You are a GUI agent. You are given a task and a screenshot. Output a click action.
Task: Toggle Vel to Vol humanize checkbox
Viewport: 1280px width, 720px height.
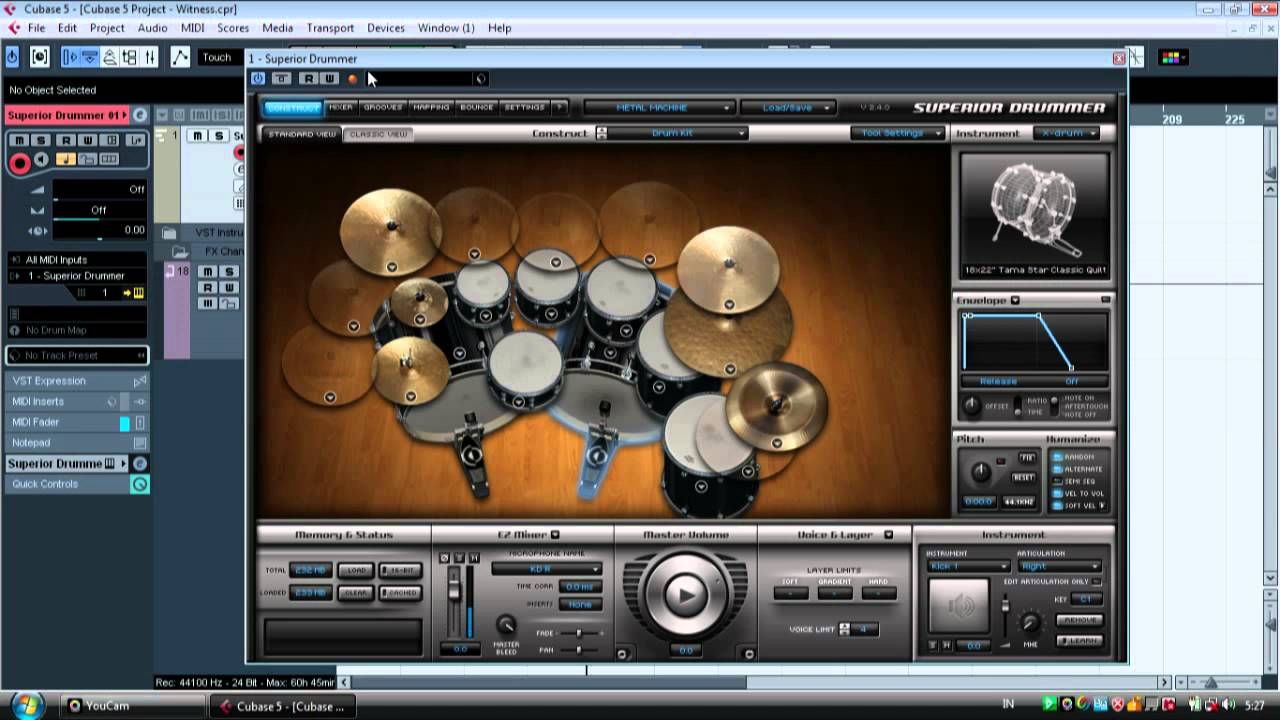(1059, 493)
